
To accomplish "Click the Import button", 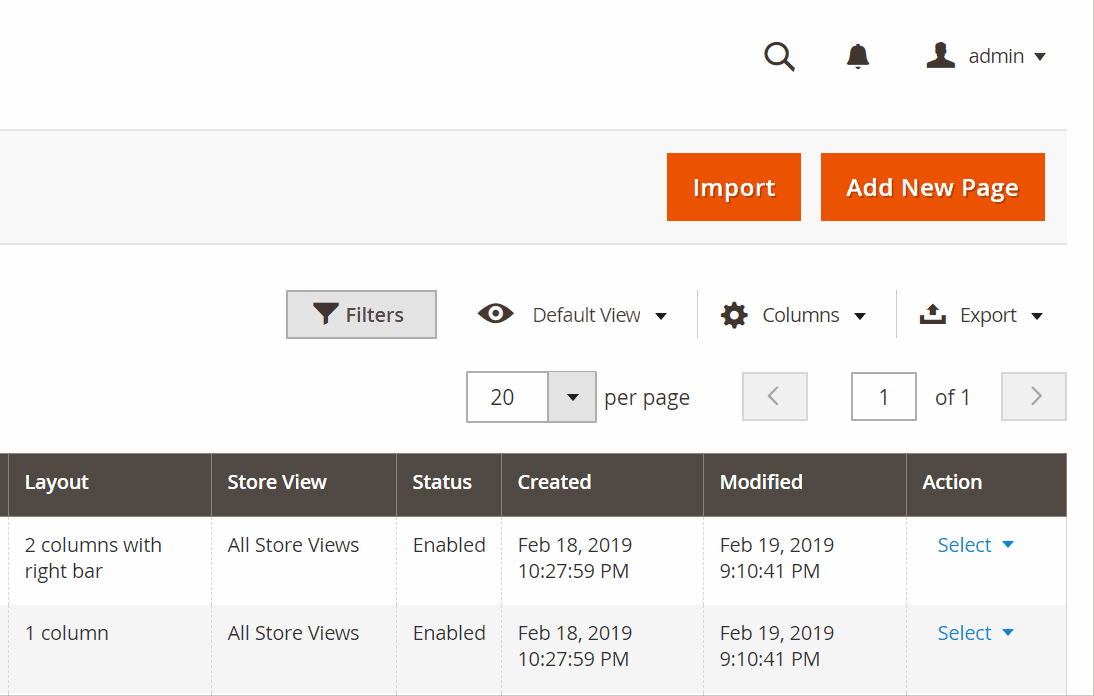I will point(734,187).
